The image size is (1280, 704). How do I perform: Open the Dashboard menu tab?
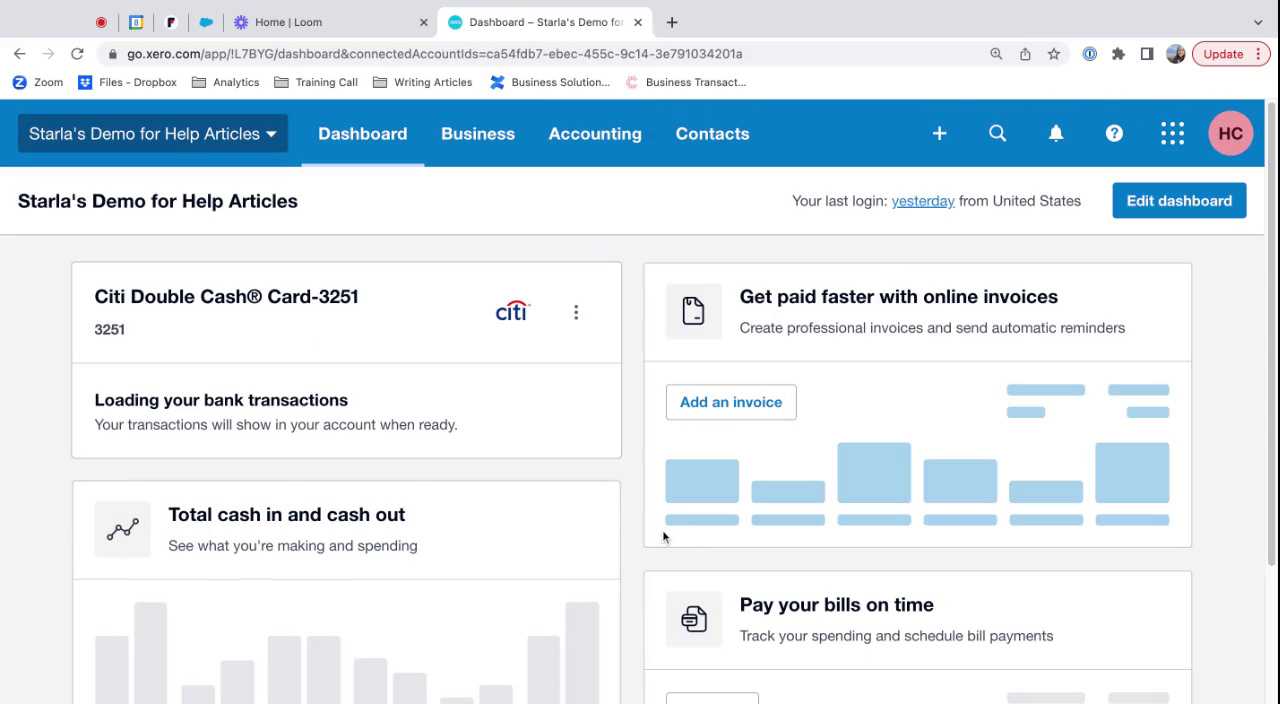point(363,133)
